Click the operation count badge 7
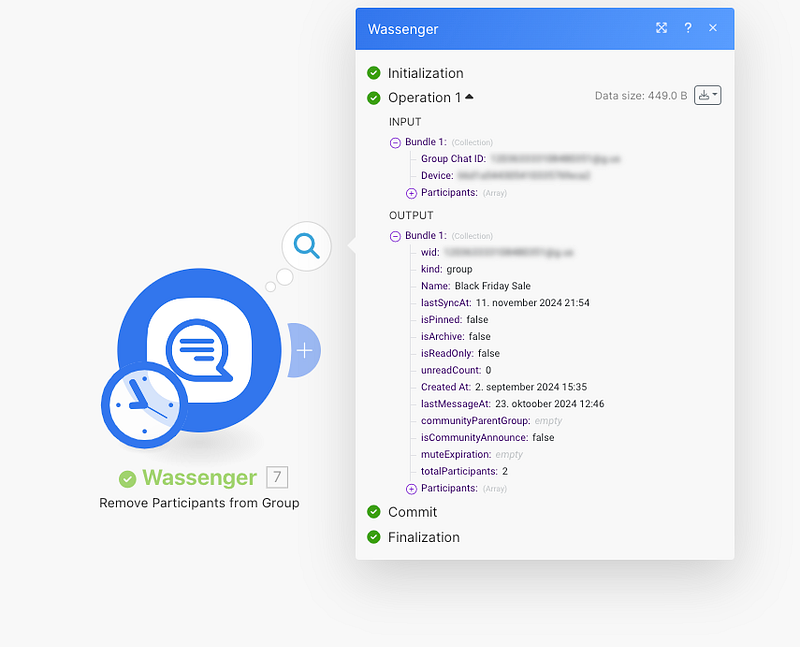The height and width of the screenshot is (647, 800). click(276, 478)
